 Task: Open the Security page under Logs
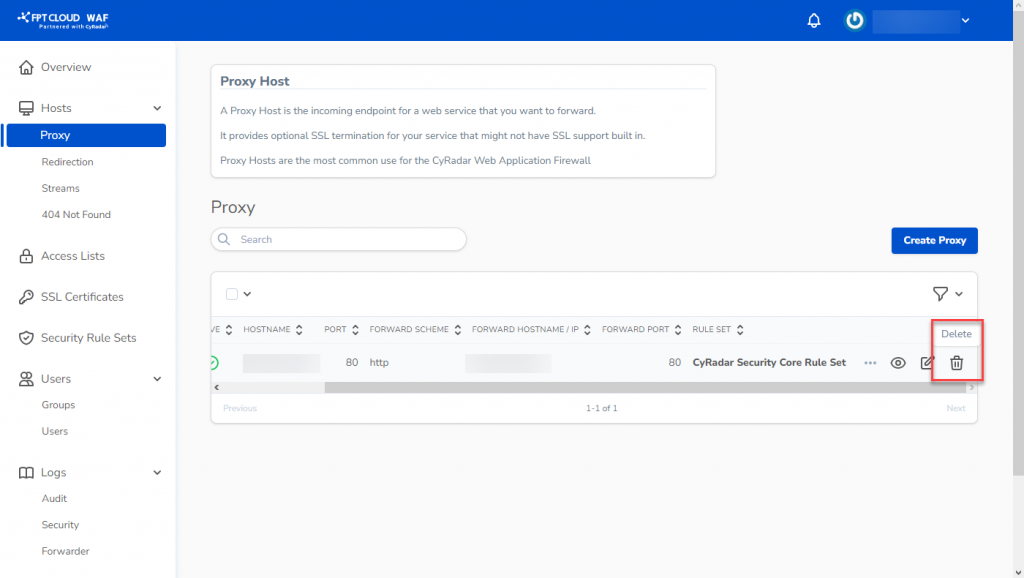click(x=60, y=524)
